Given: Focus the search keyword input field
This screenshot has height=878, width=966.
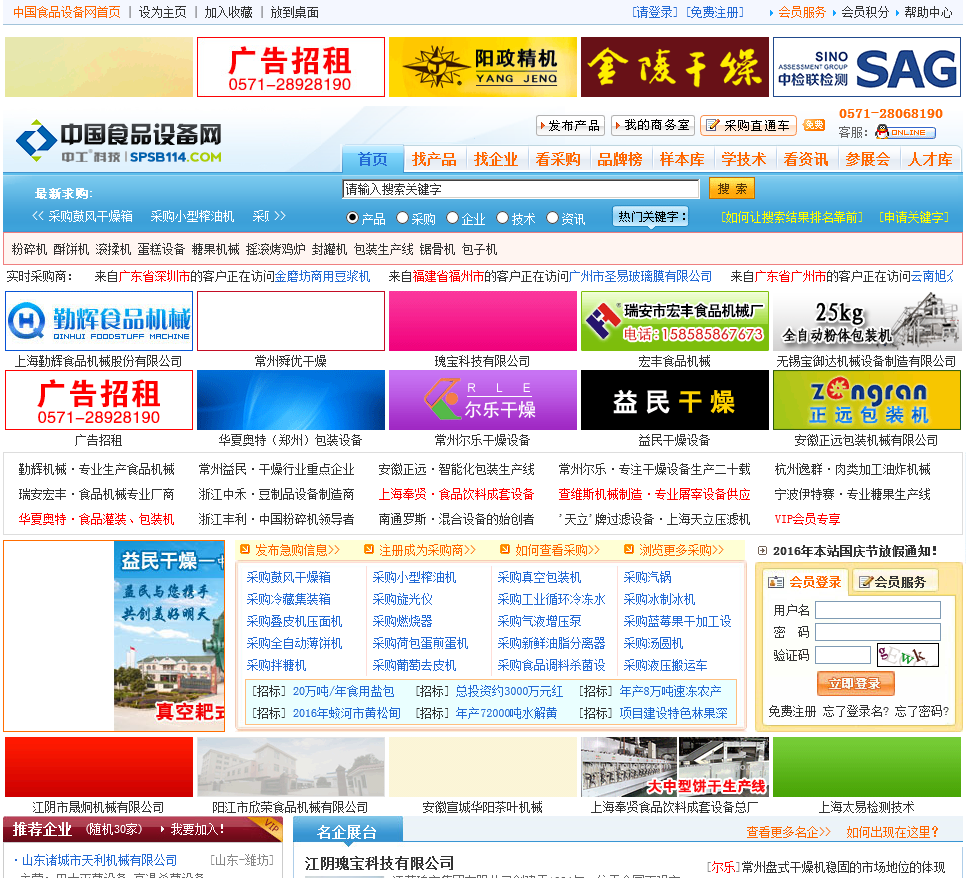Looking at the screenshot, I should pos(521,189).
